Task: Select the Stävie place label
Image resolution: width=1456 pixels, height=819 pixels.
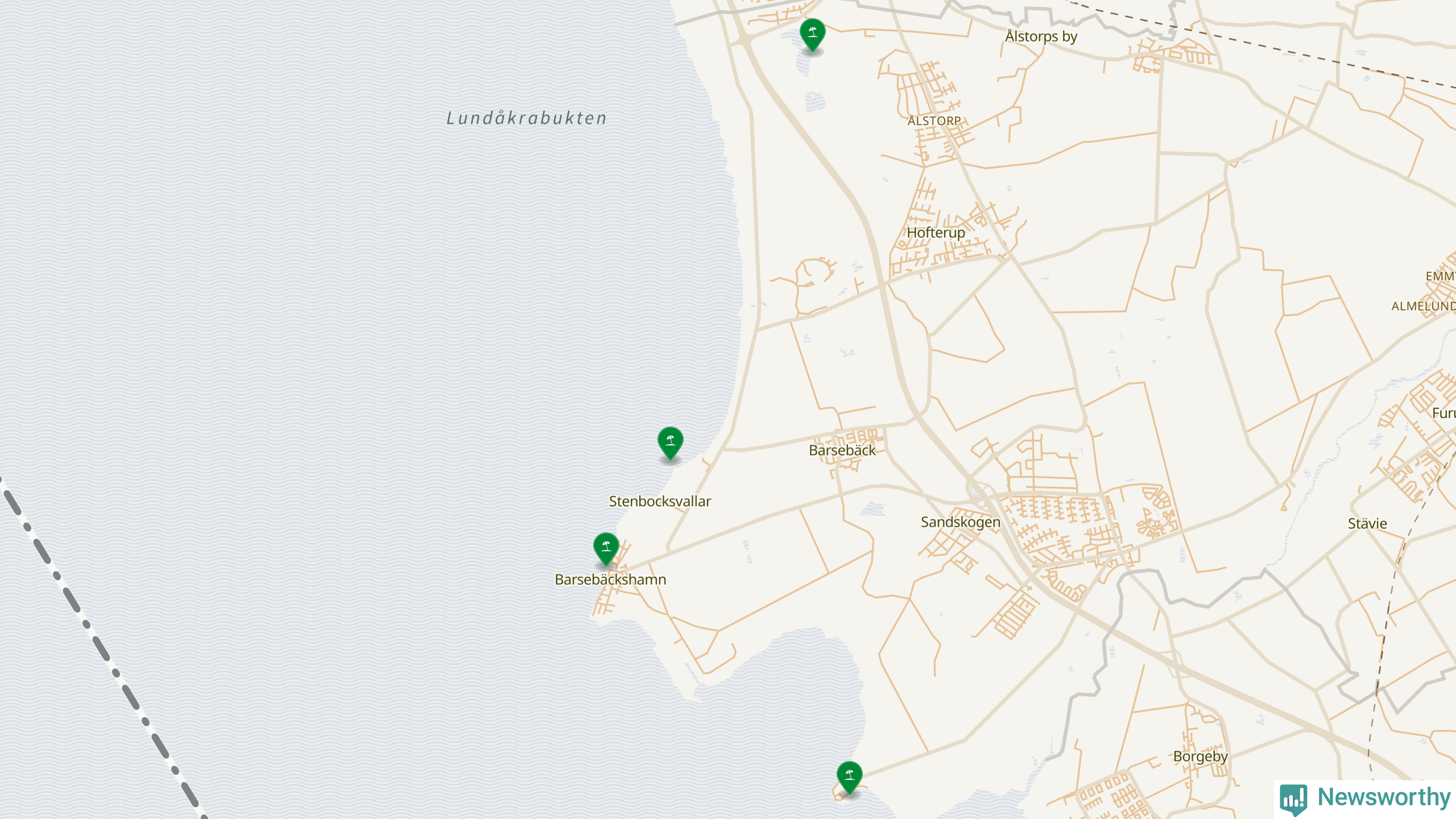Action: click(1367, 524)
